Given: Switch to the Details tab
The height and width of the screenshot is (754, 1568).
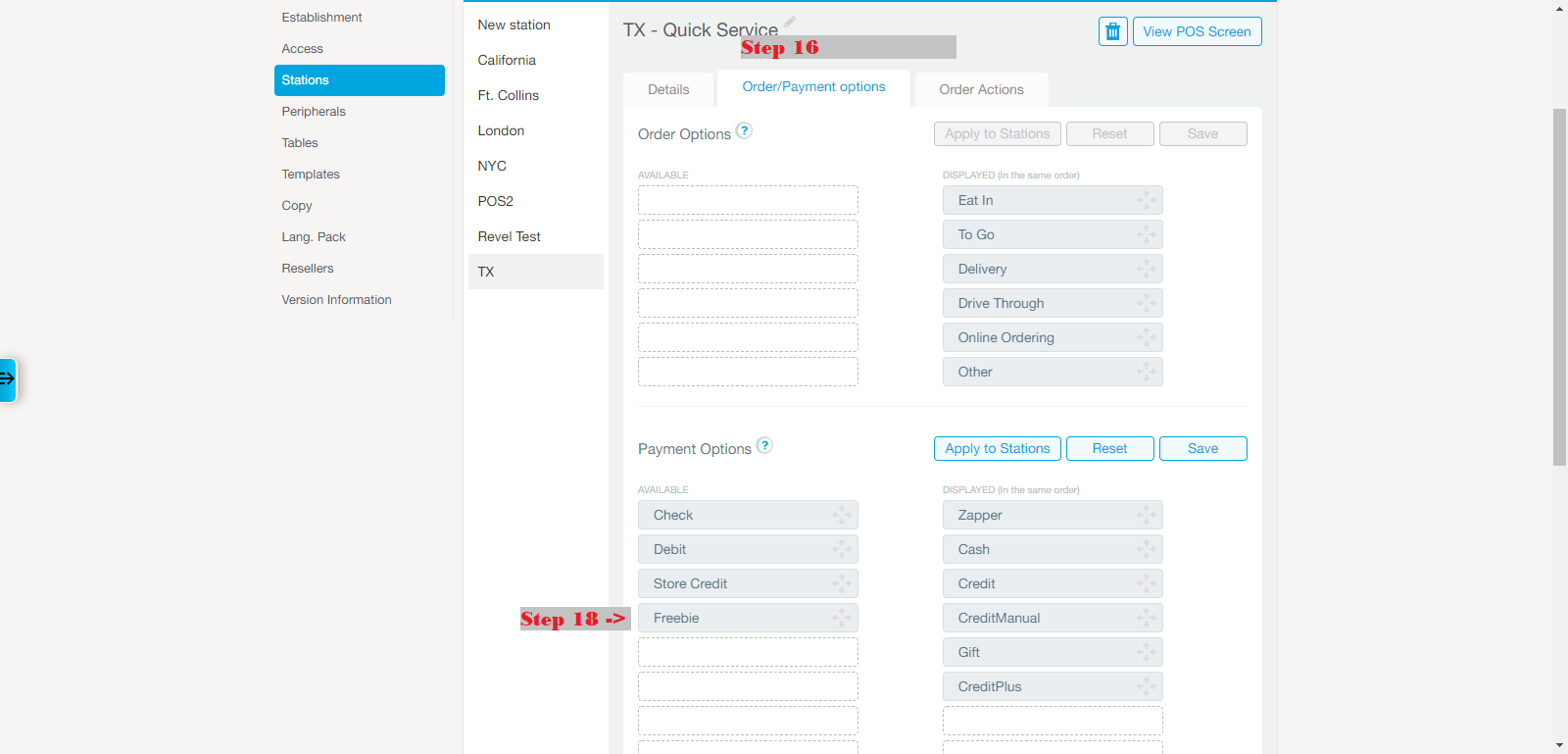Looking at the screenshot, I should tap(668, 89).
